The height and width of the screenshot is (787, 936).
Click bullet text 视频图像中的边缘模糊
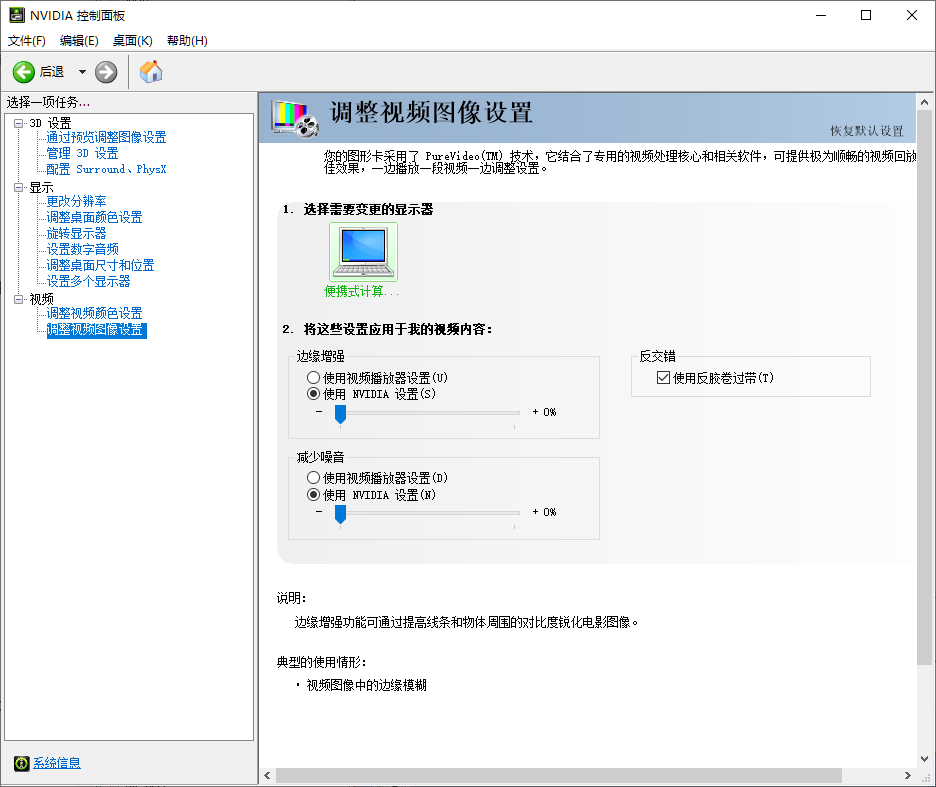tap(367, 685)
